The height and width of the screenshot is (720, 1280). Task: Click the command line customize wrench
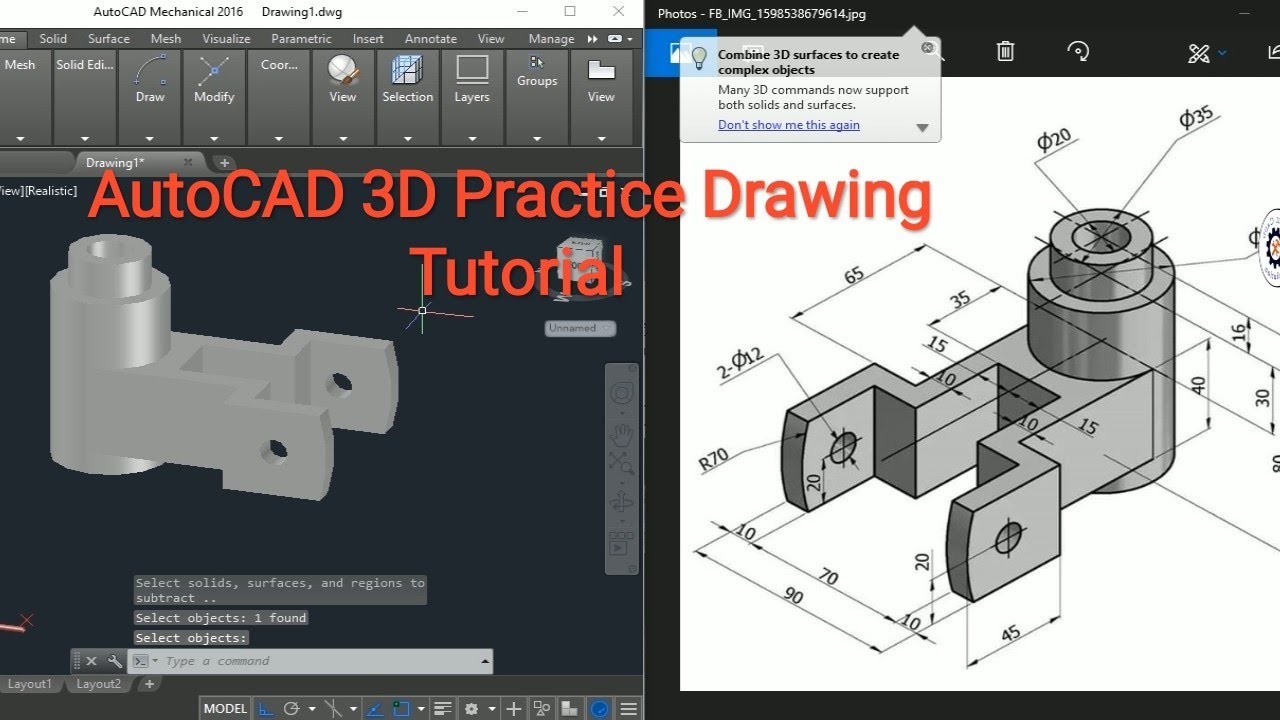(x=115, y=661)
